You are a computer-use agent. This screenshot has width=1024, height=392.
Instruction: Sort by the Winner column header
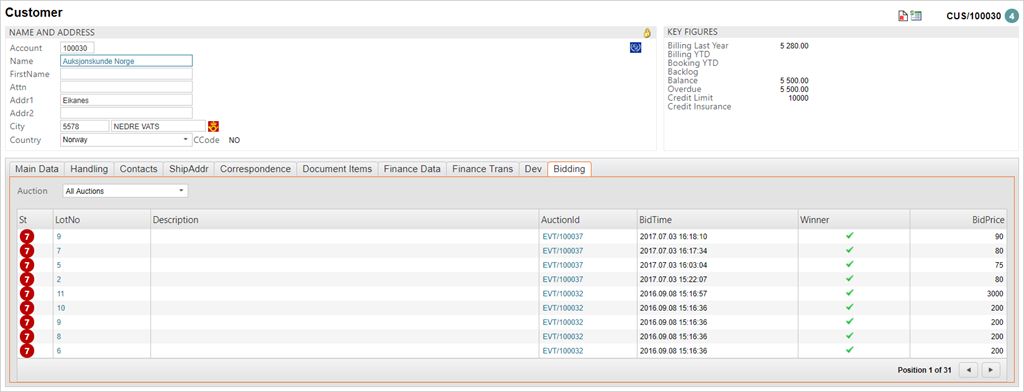[854, 220]
